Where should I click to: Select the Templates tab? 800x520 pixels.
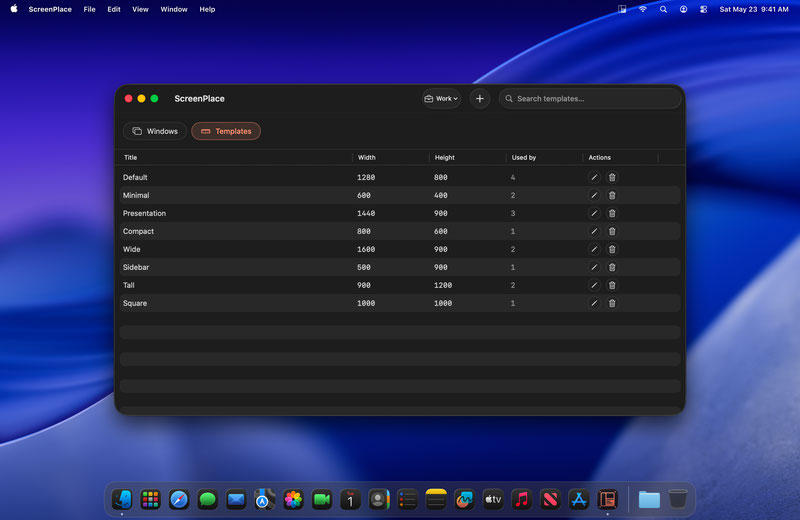226,131
